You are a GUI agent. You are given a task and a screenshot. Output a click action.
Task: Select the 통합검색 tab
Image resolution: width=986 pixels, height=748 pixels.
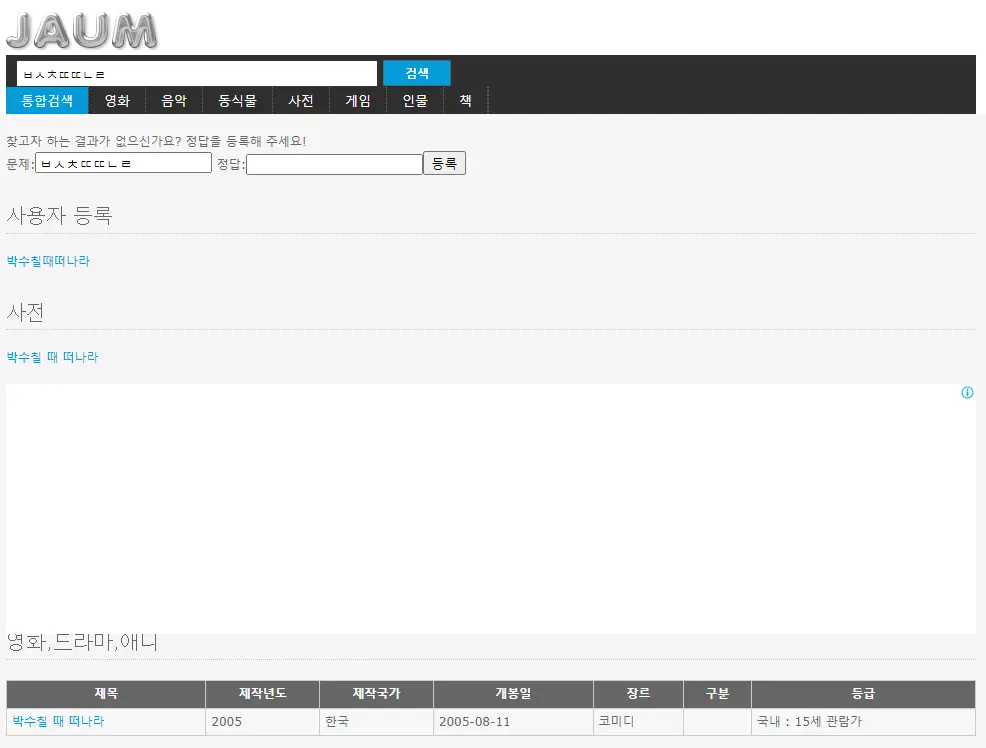point(47,101)
